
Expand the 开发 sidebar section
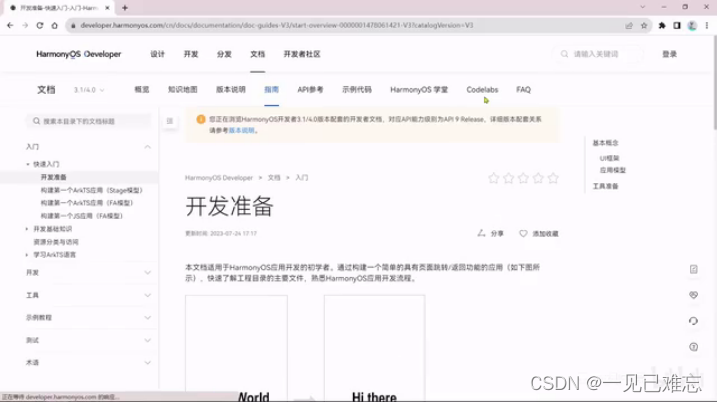[147, 273]
